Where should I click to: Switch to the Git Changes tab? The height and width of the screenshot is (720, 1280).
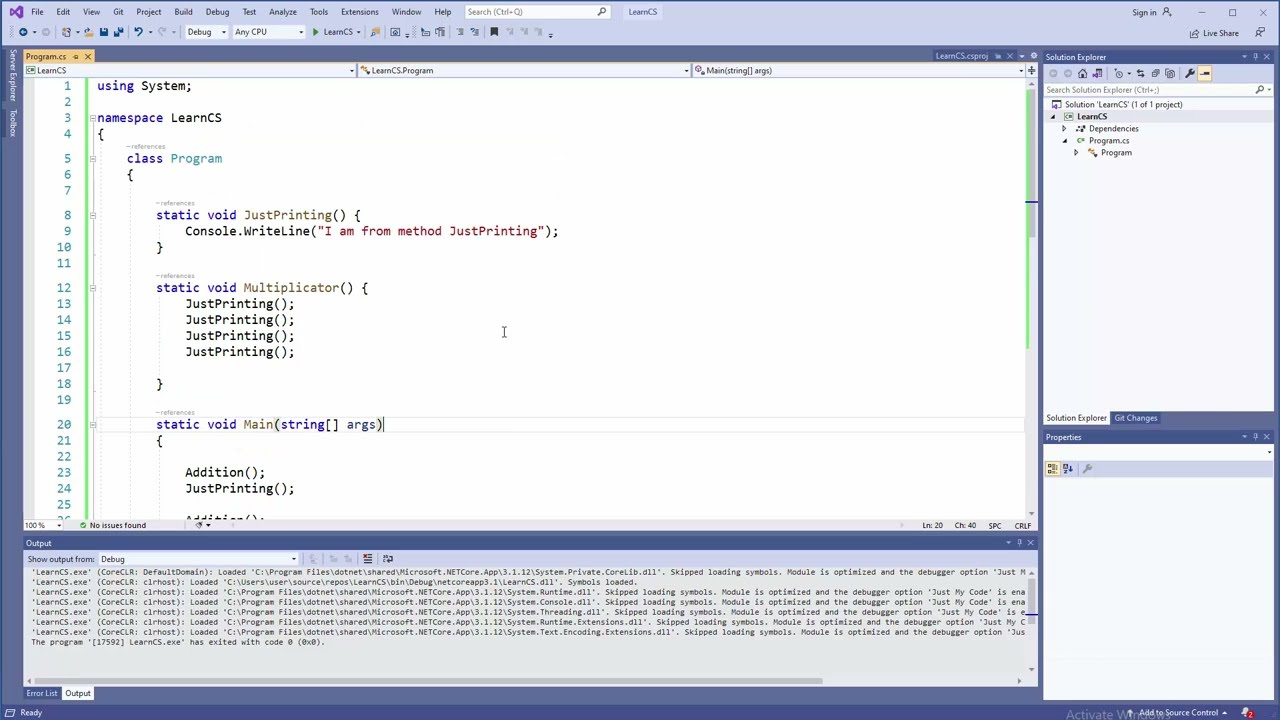1136,418
